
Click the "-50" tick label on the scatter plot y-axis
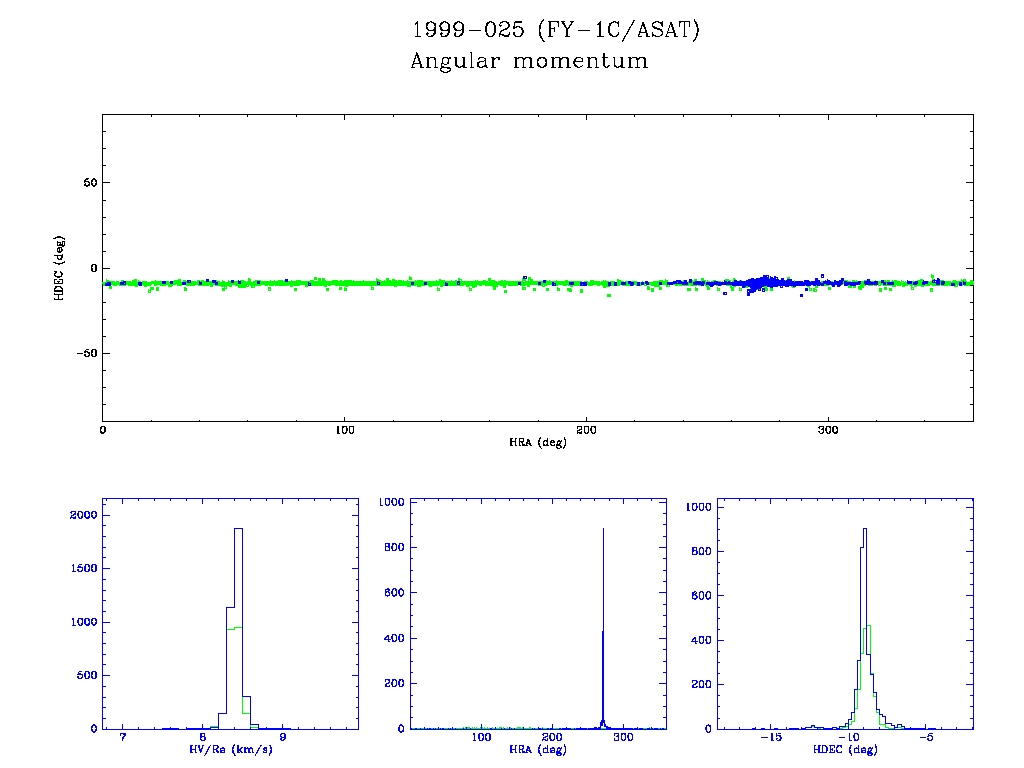click(84, 354)
